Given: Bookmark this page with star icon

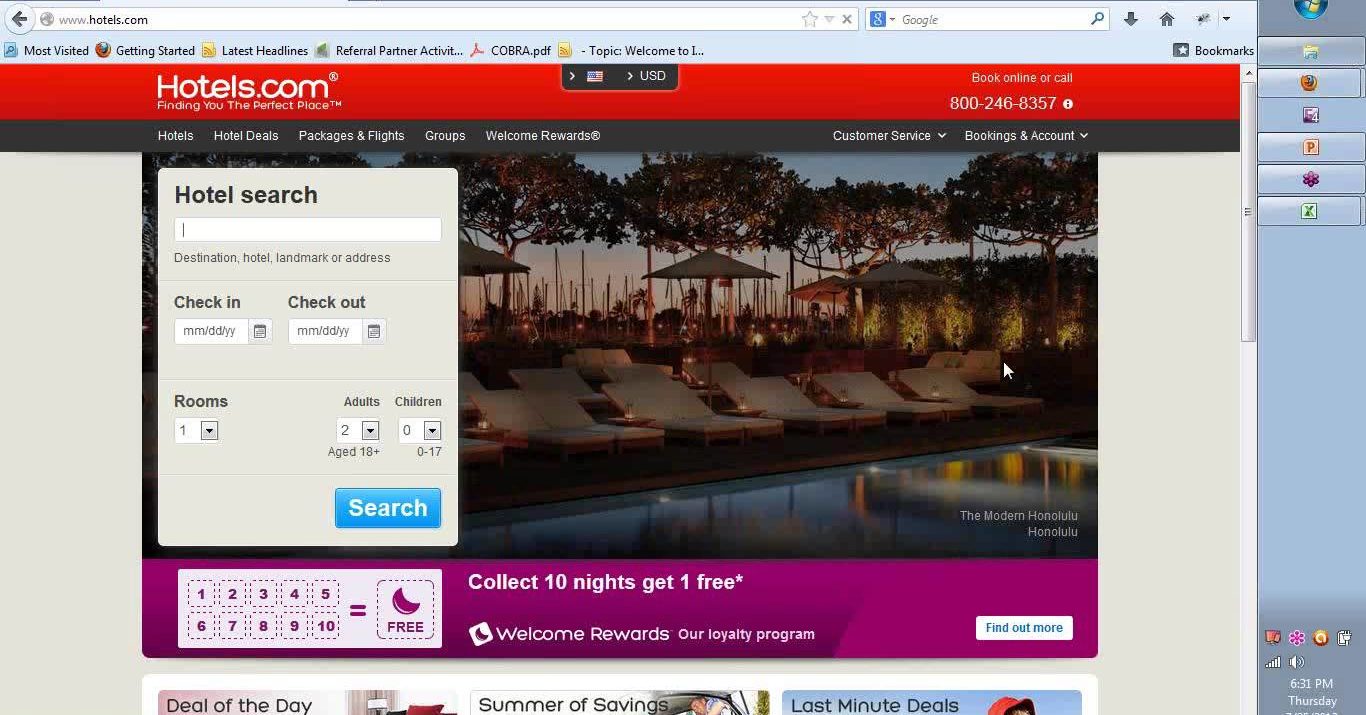Looking at the screenshot, I should click(809, 19).
